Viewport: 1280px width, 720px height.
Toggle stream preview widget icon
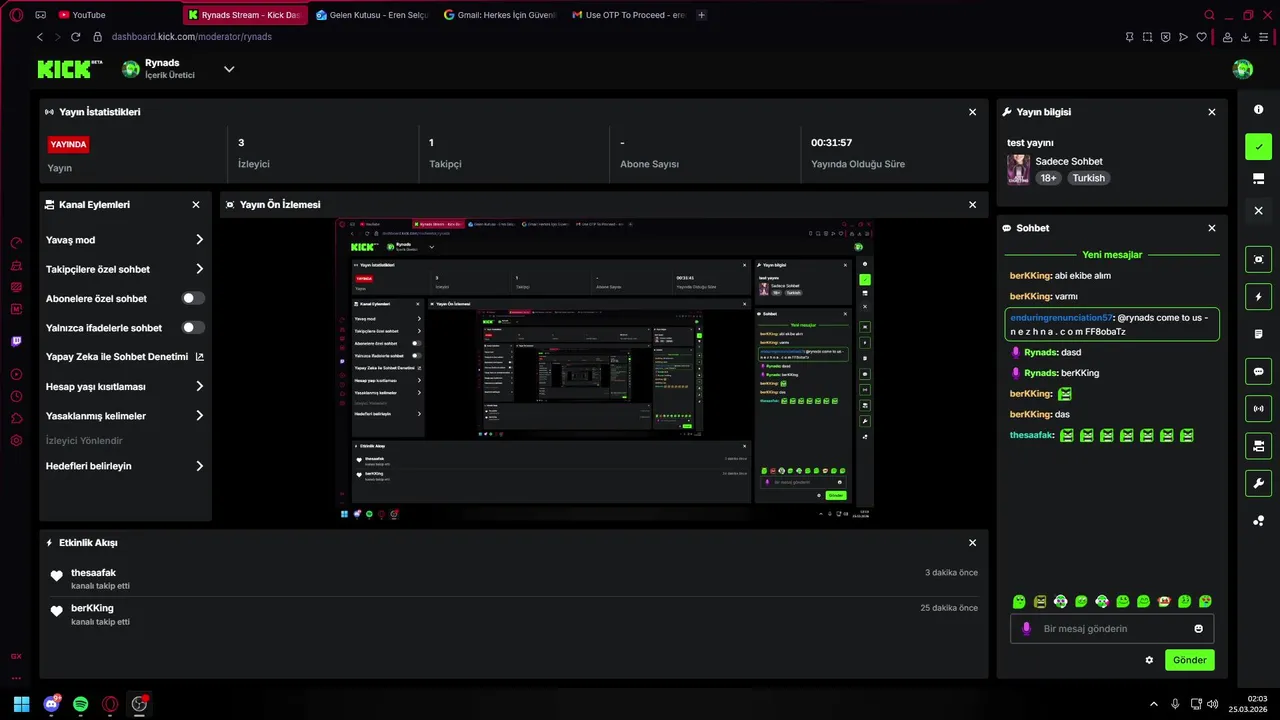click(x=1258, y=259)
